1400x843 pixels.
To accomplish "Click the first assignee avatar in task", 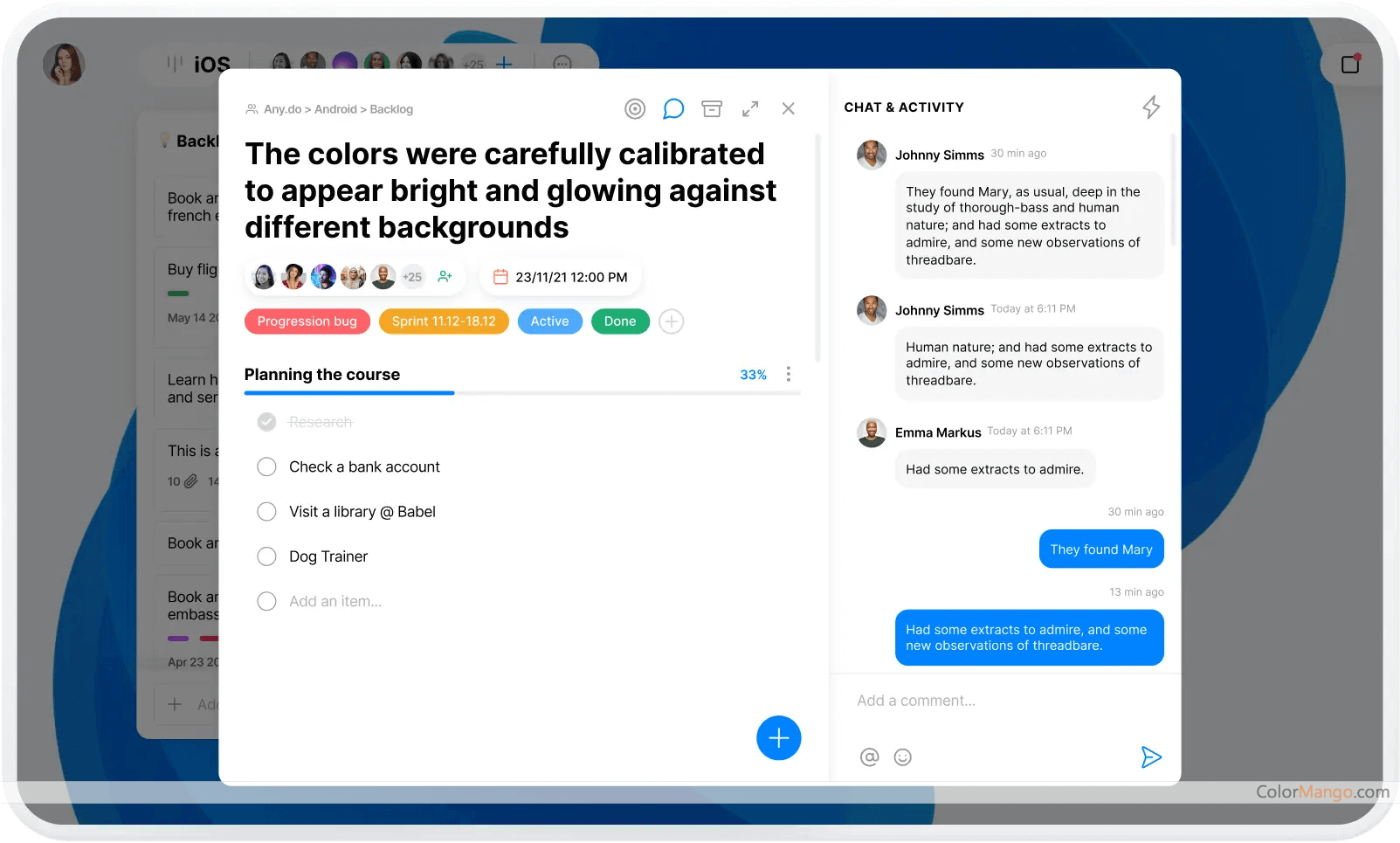I will 263,277.
